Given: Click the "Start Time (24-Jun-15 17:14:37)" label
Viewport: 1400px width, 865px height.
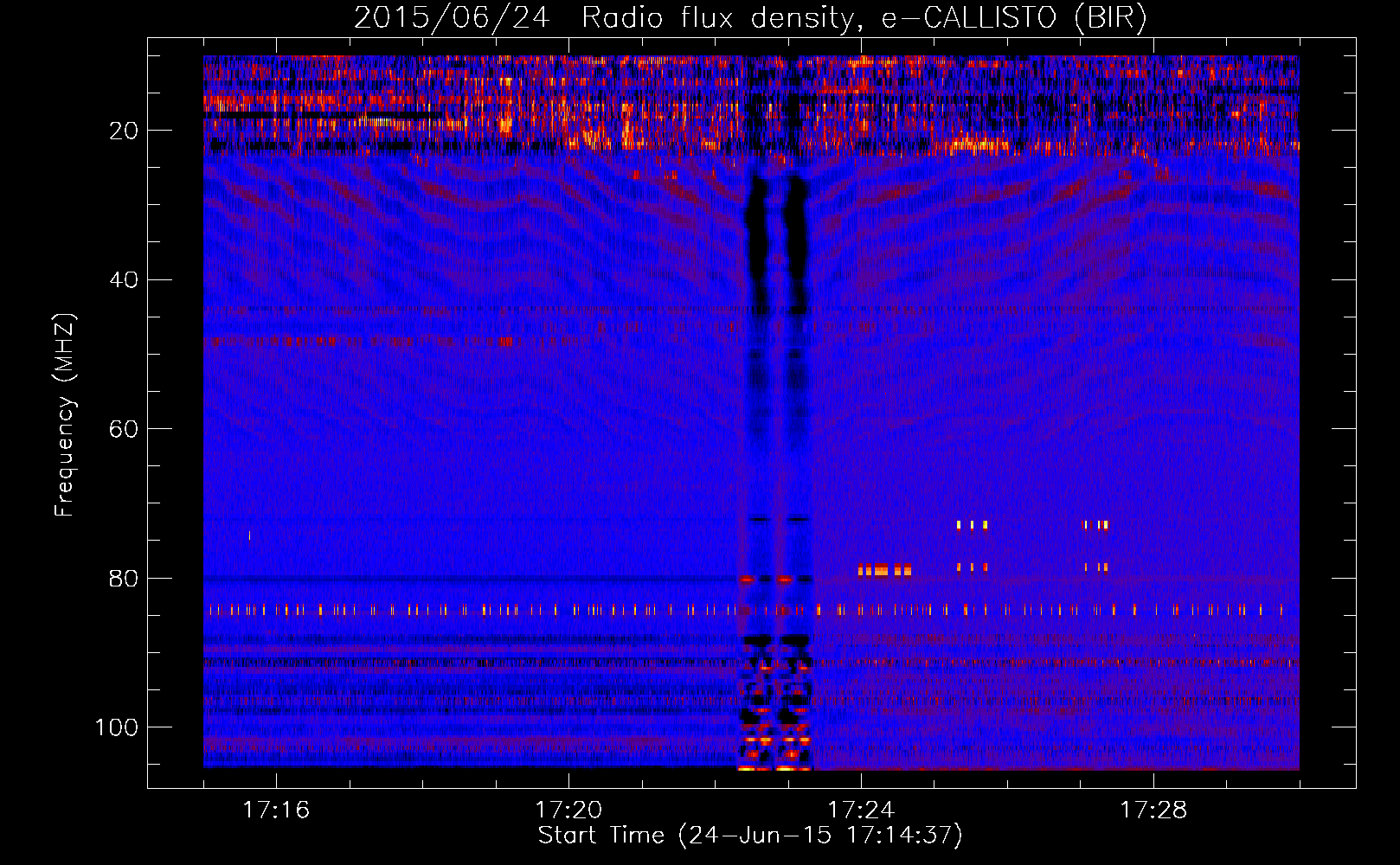Looking at the screenshot, I should [x=750, y=836].
